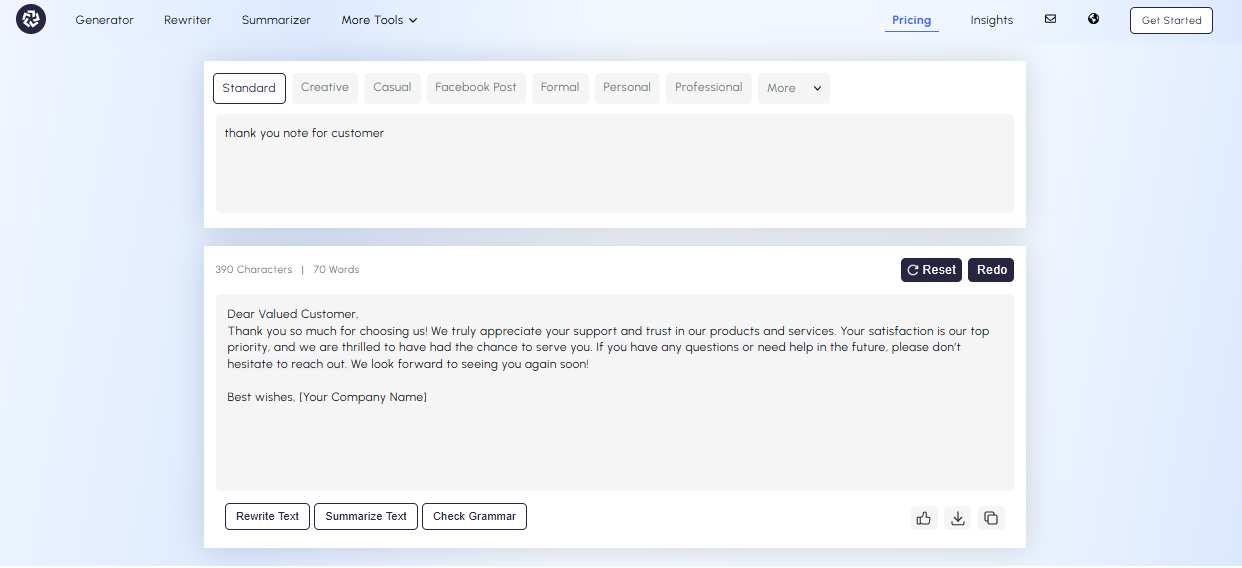Open the mail envelope icon
Viewport: 1242px width, 568px height.
click(x=1050, y=19)
